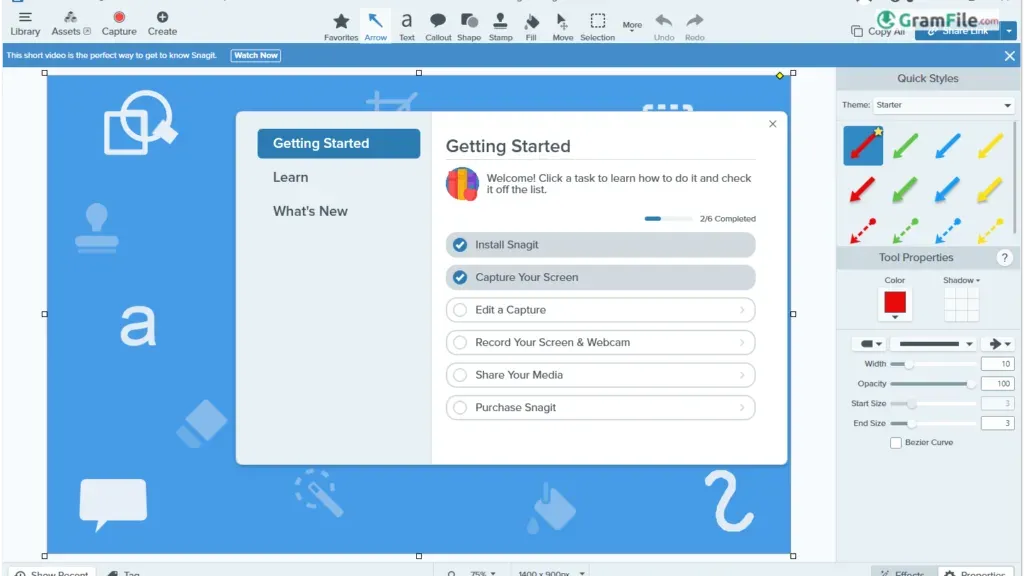The width and height of the screenshot is (1024, 576).
Task: Select the Selection tool
Action: coord(598,27)
